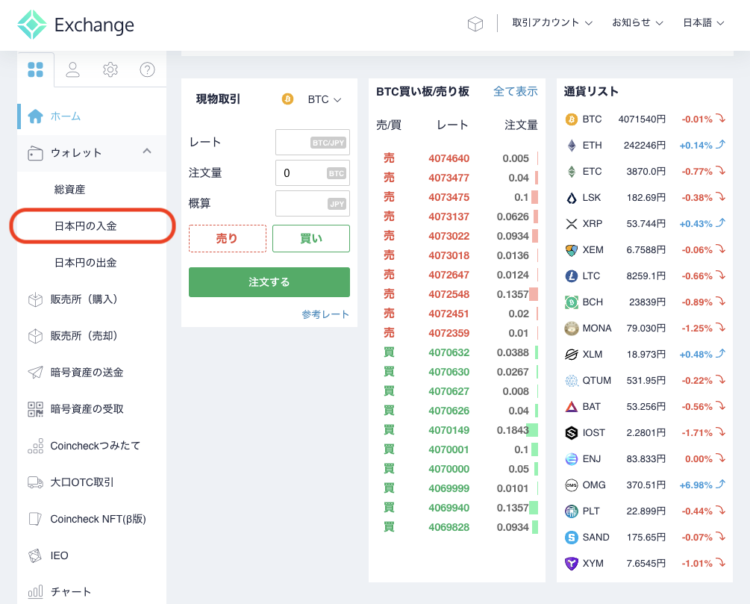Click the XYM coin icon
Viewport: 750px width, 604px height.
point(572,563)
